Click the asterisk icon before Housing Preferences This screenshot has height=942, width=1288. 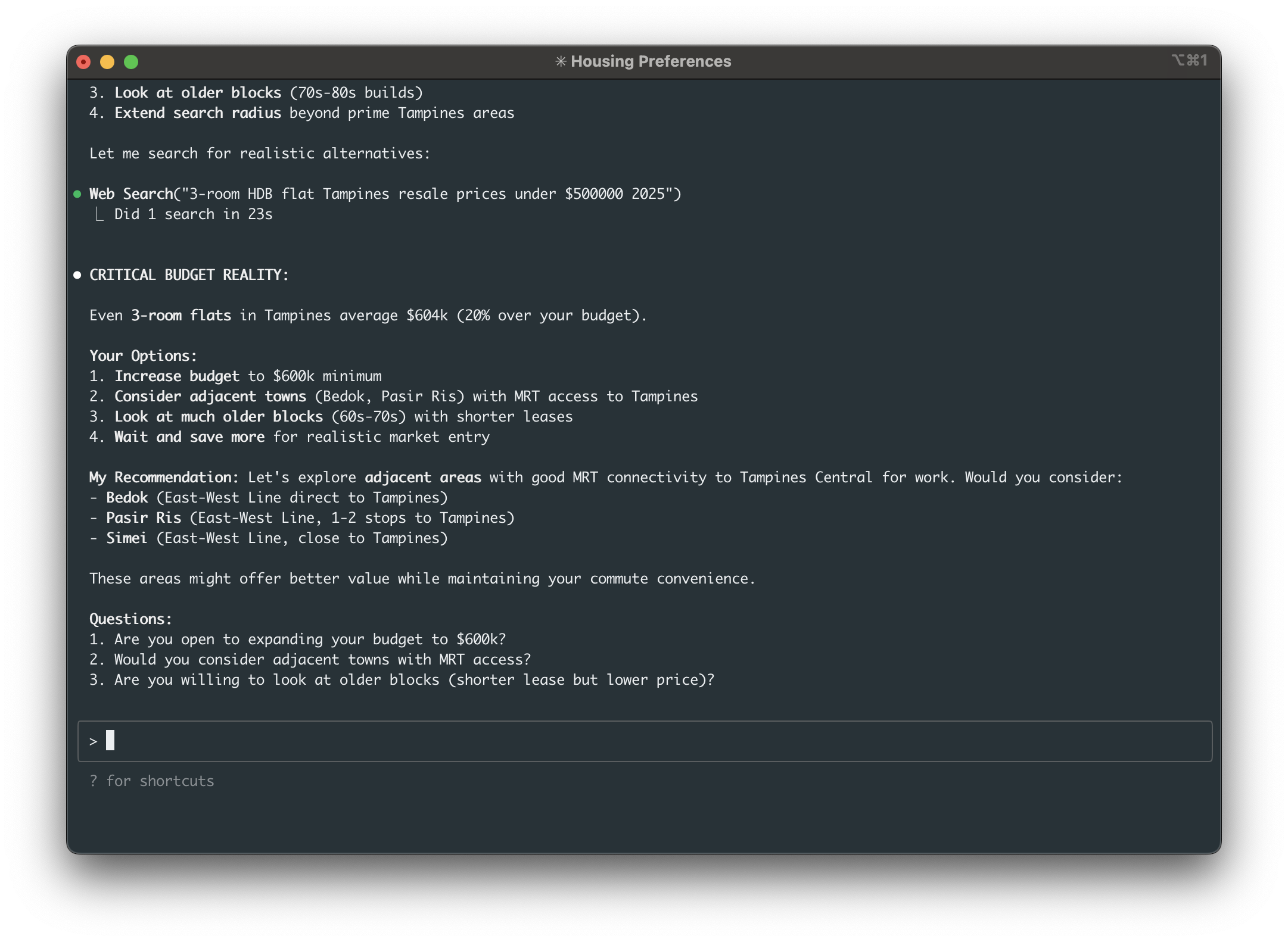tap(561, 60)
